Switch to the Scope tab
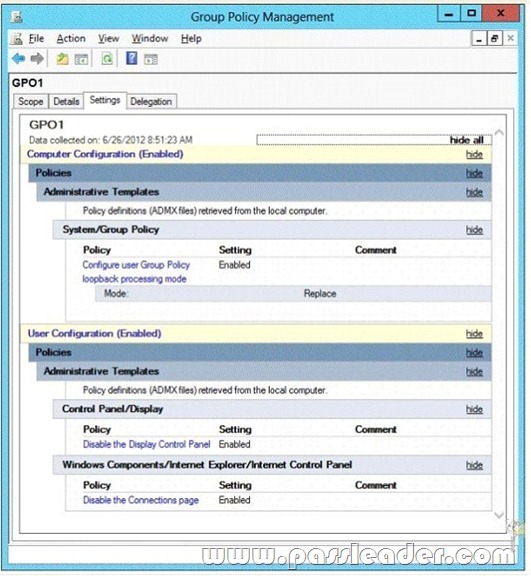531x576 pixels. click(x=31, y=101)
